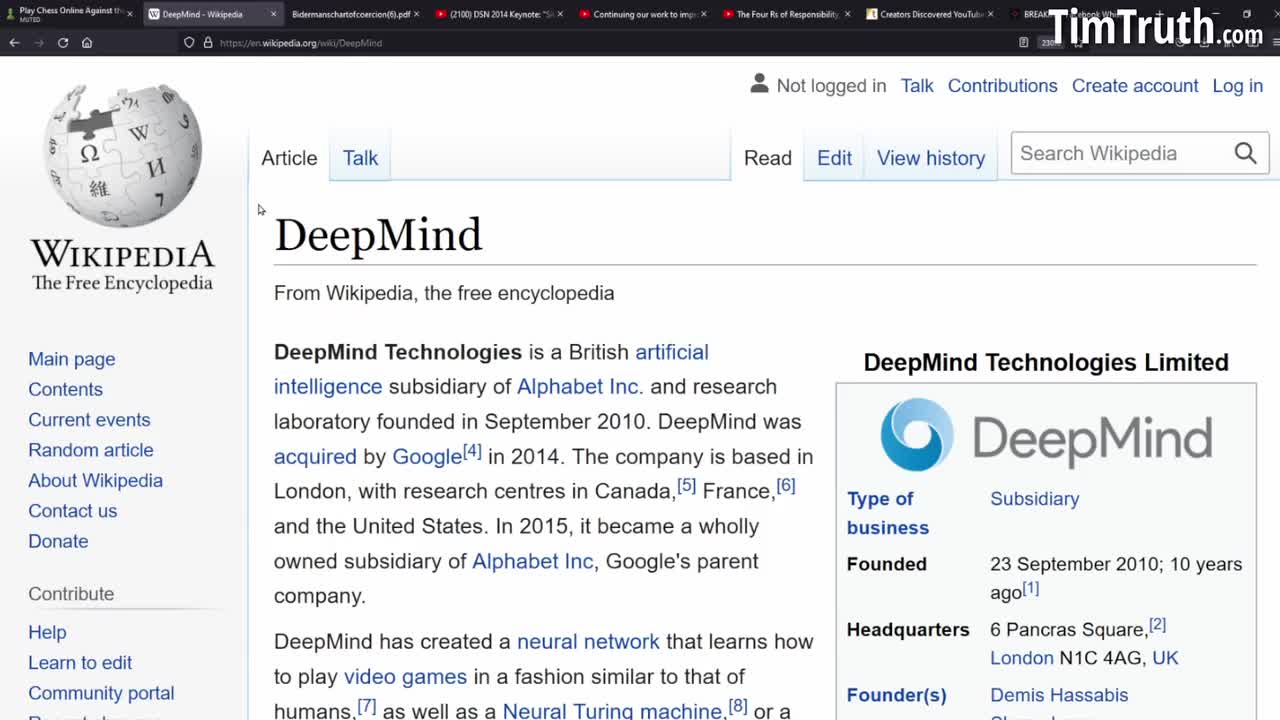Go to Main page in sidebar
The image size is (1280, 720).
coord(71,359)
